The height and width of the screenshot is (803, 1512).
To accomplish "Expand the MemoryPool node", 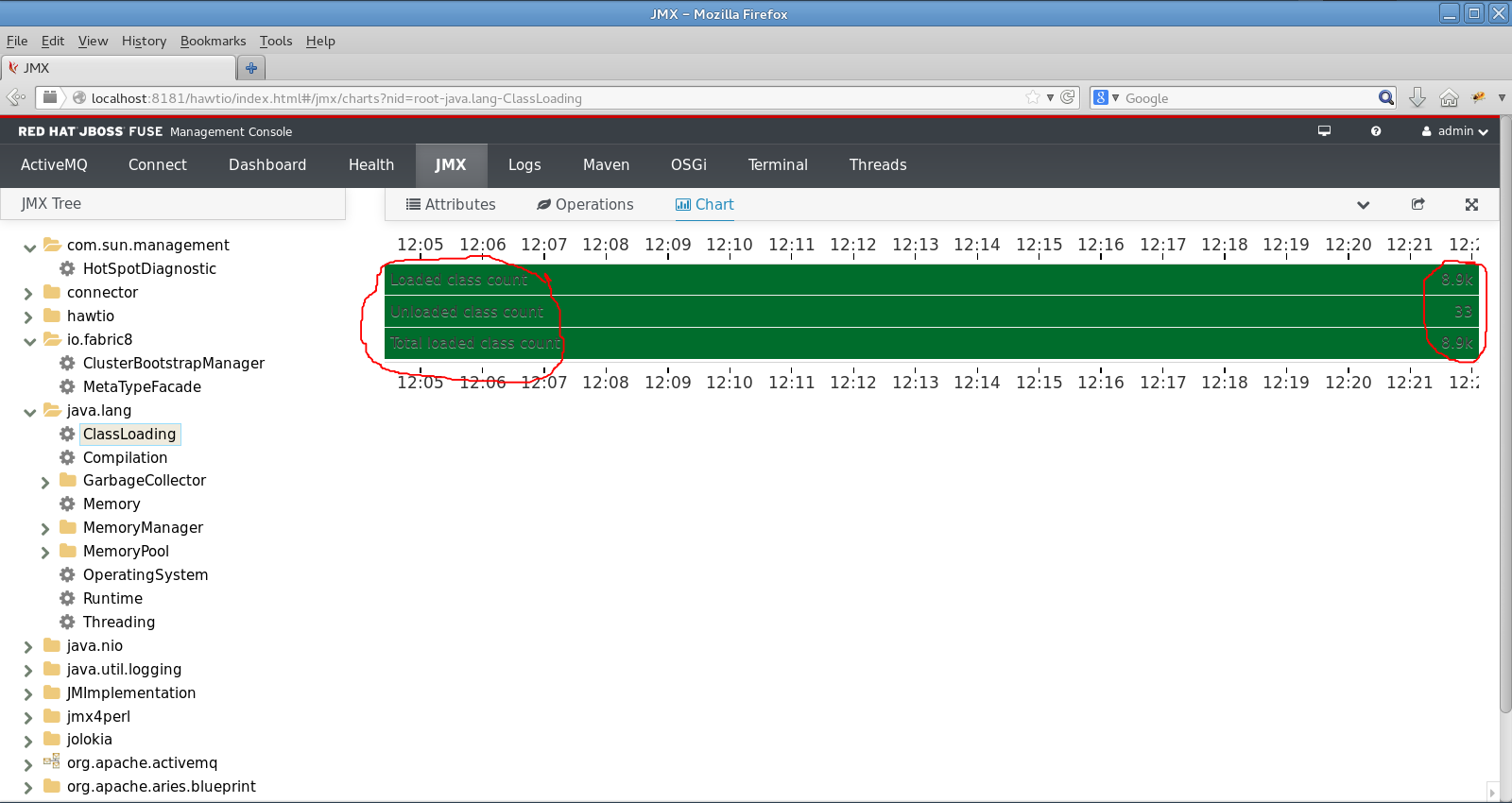I will click(44, 553).
